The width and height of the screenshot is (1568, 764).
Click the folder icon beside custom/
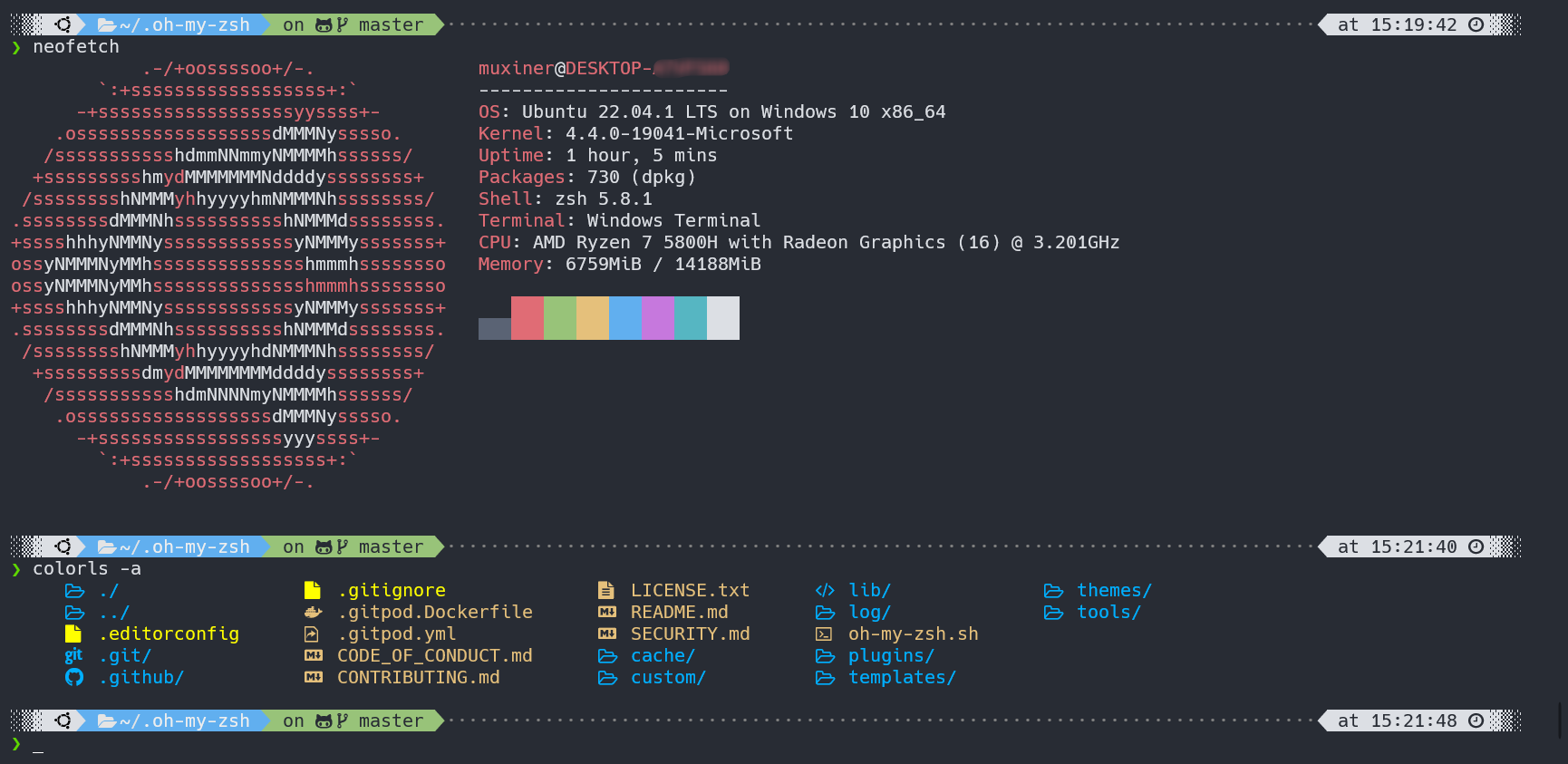coord(607,678)
